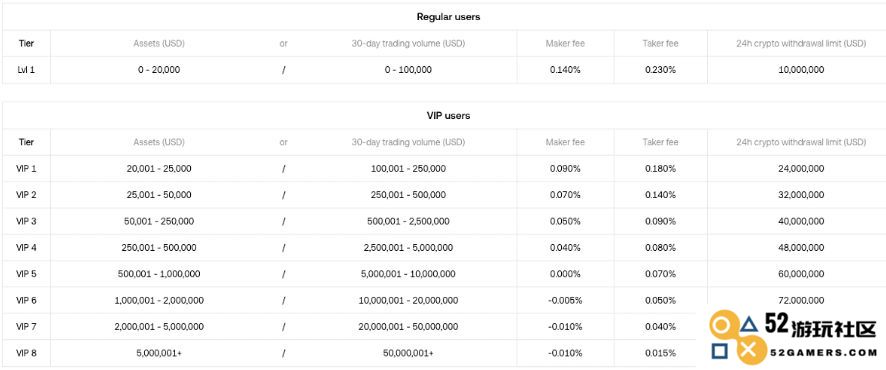
Task: Click the 10,000,000 withdrawal limit value
Action: [x=801, y=70]
